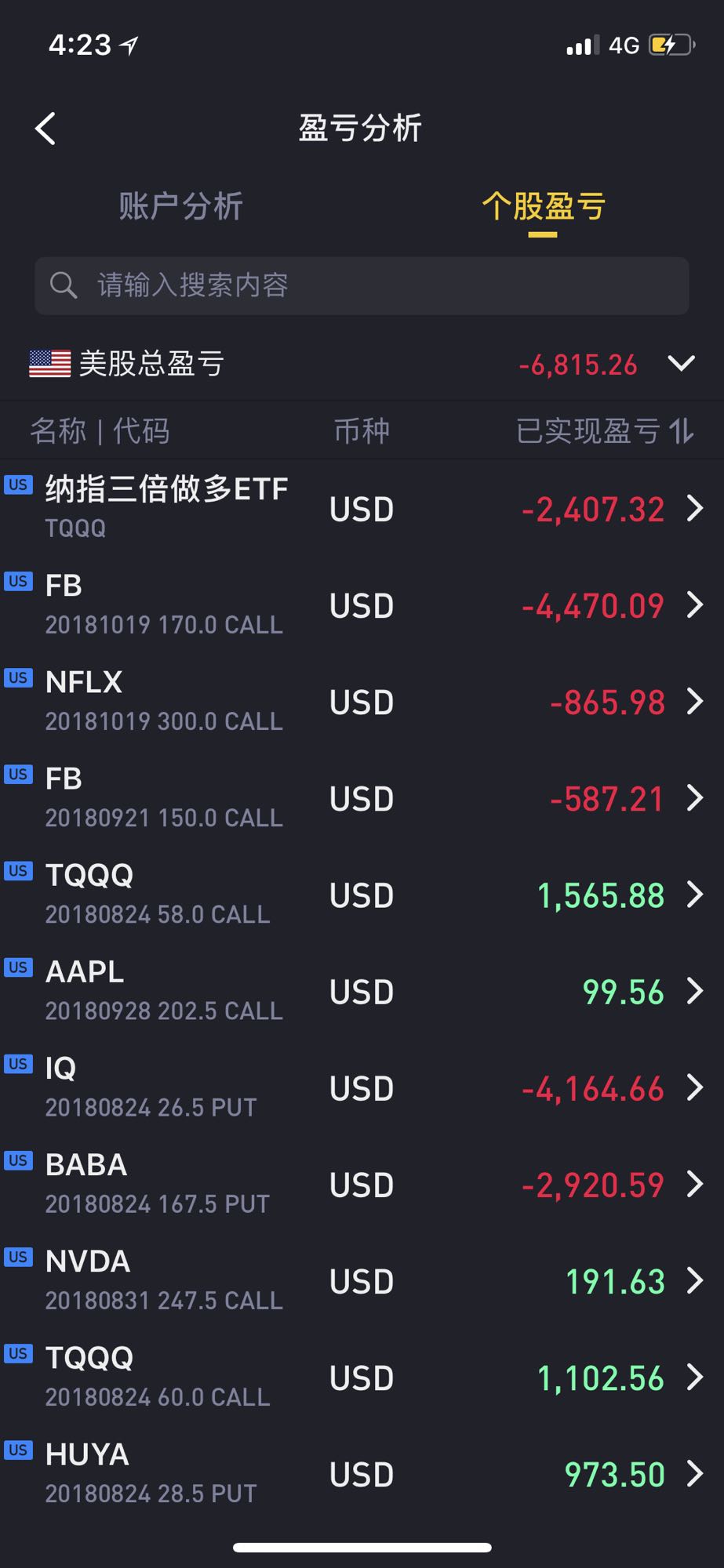
Task: Click the US badge beside NVDA
Action: click(18, 1257)
